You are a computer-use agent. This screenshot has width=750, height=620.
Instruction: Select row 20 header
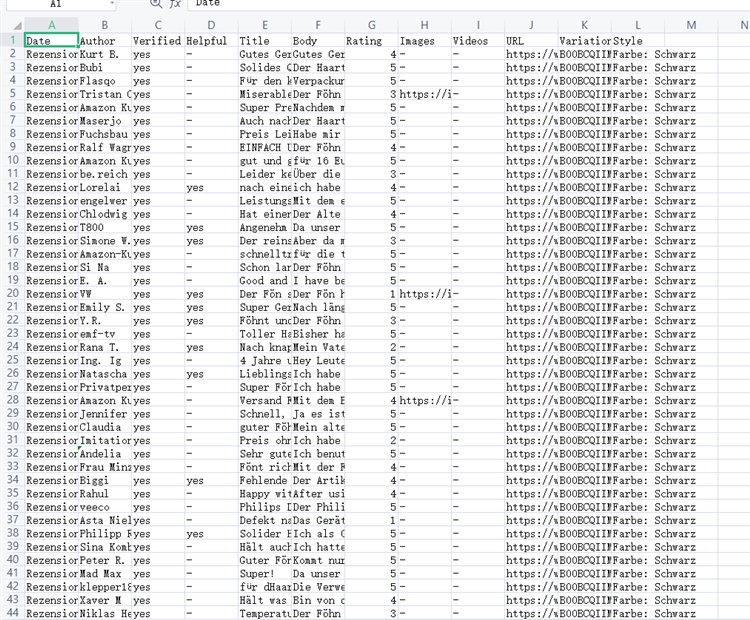point(11,294)
